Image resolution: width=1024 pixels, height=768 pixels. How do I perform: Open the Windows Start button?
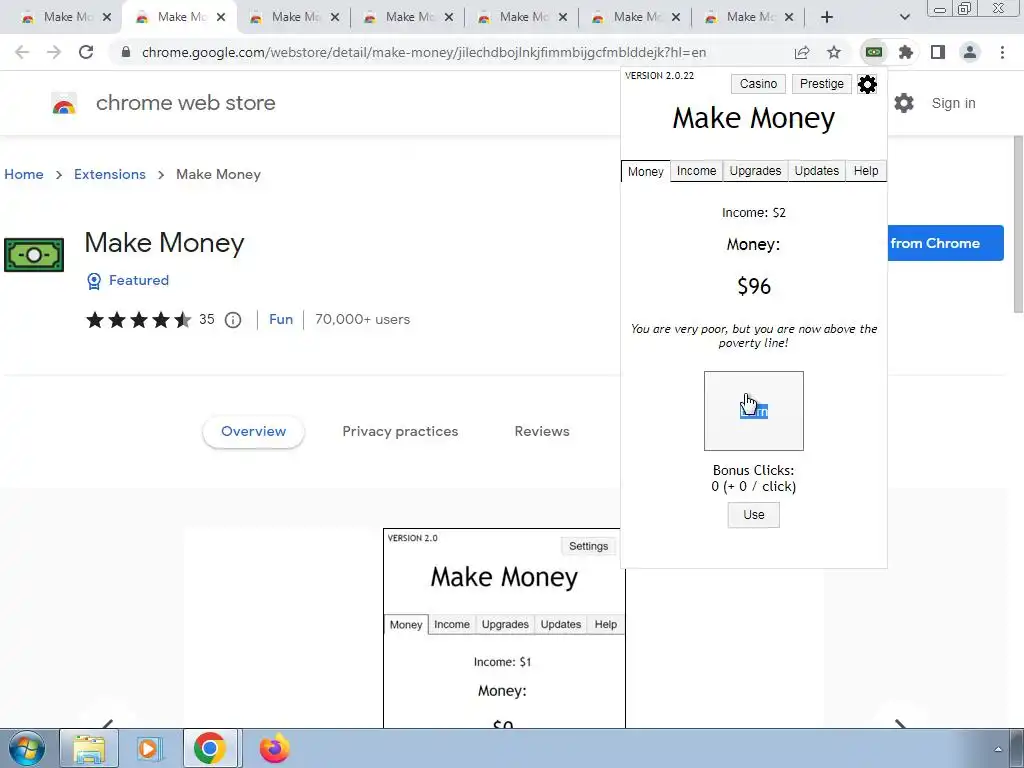point(27,748)
